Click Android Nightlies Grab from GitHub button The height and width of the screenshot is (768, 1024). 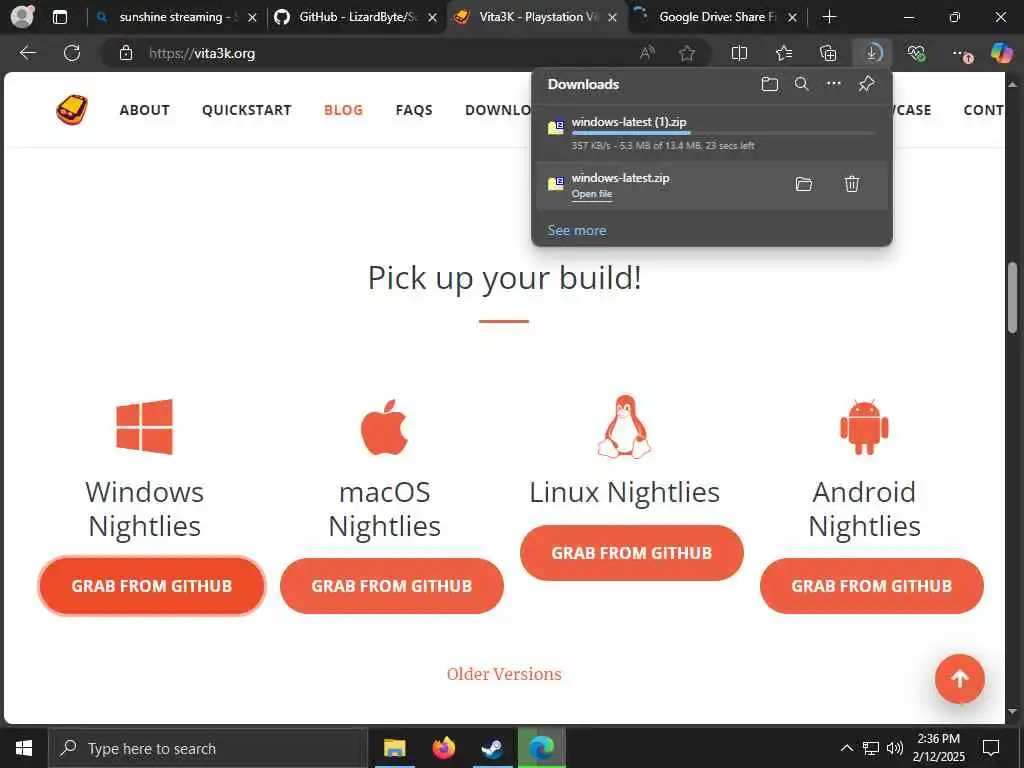(x=872, y=586)
